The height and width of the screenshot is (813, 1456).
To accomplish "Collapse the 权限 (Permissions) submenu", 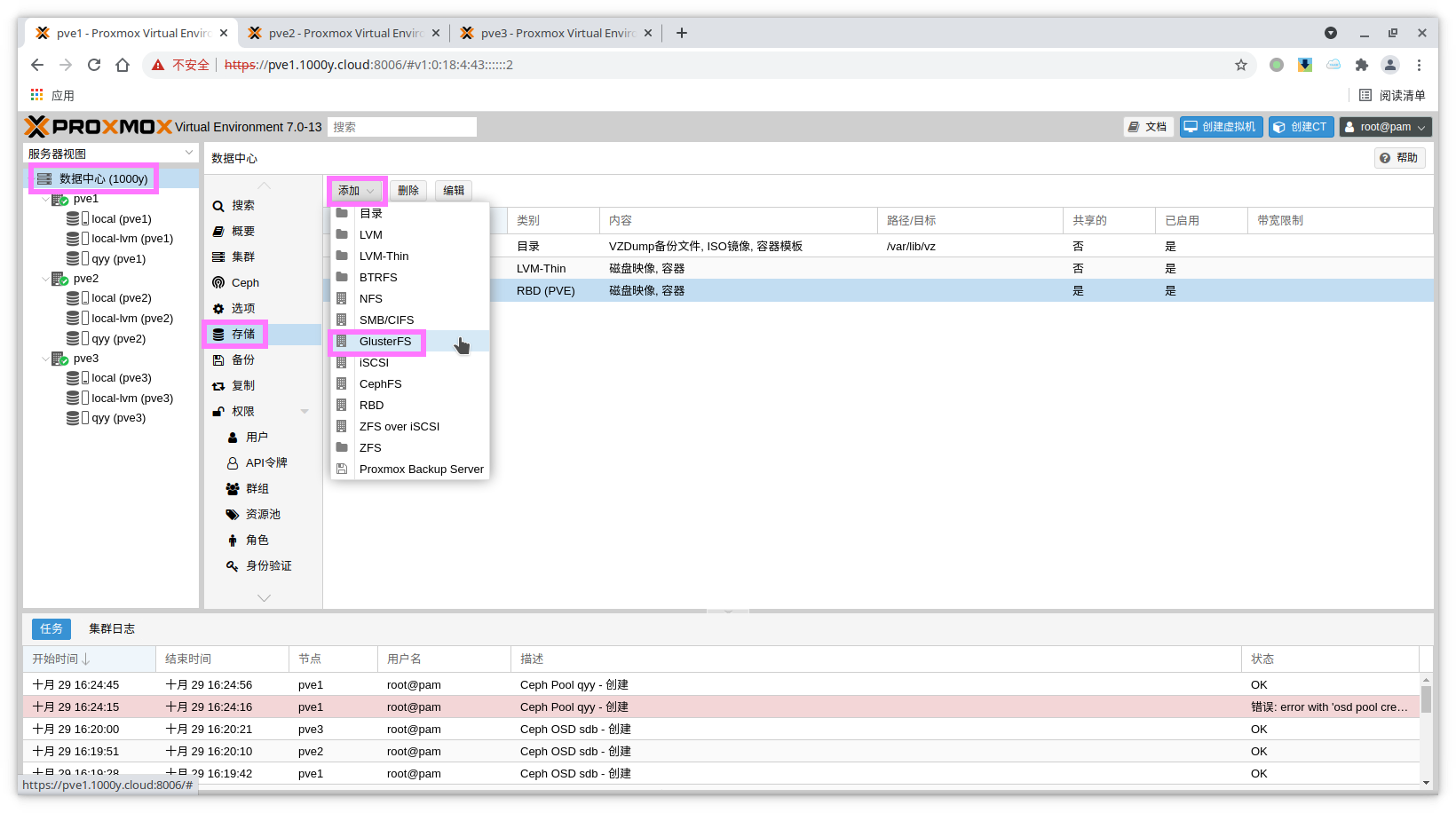I will 305,412.
